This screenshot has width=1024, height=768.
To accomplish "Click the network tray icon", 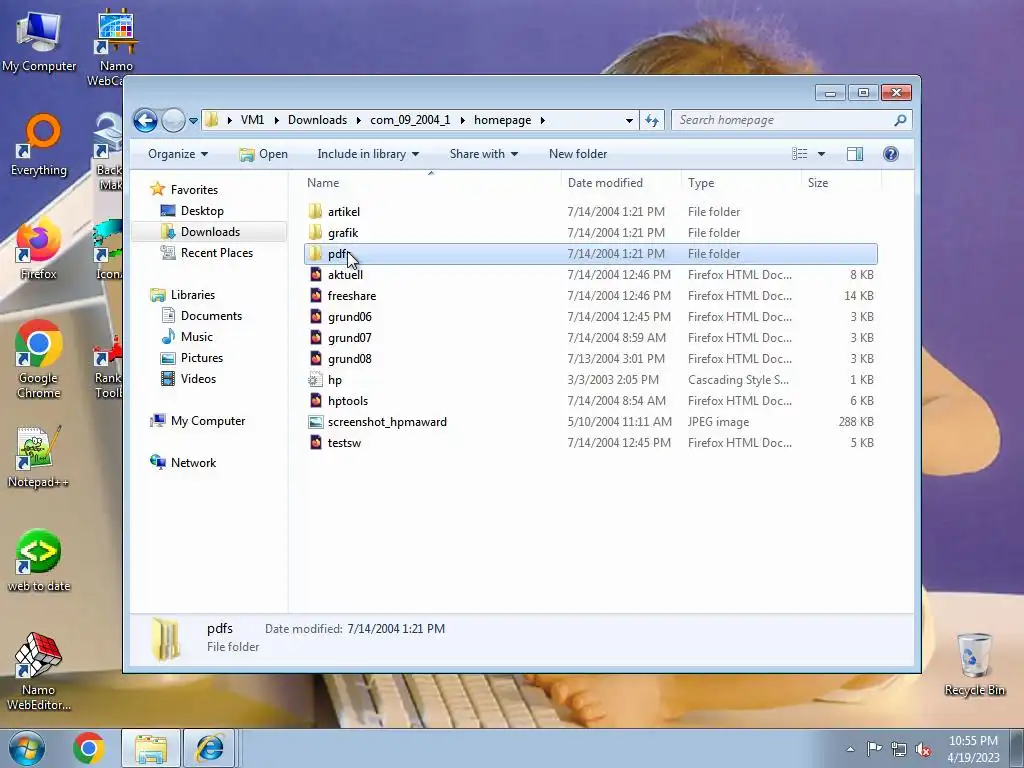I will tap(899, 749).
